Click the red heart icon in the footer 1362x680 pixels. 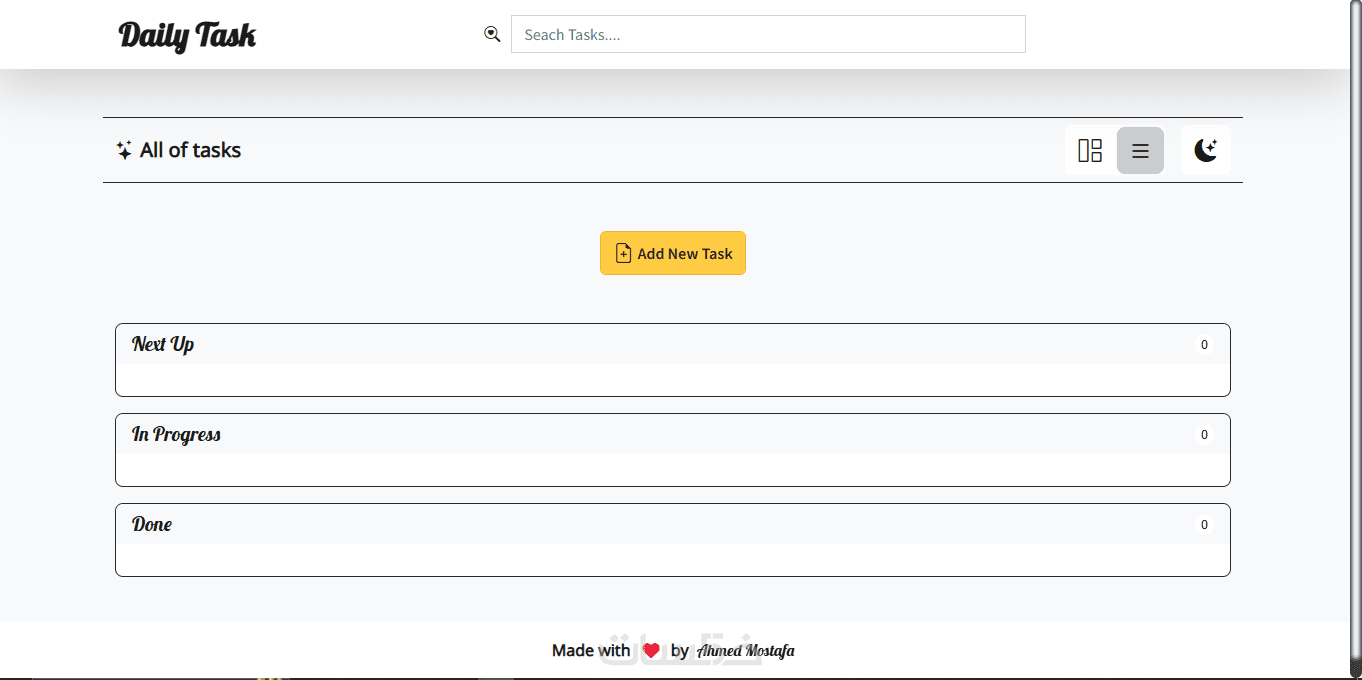click(651, 651)
